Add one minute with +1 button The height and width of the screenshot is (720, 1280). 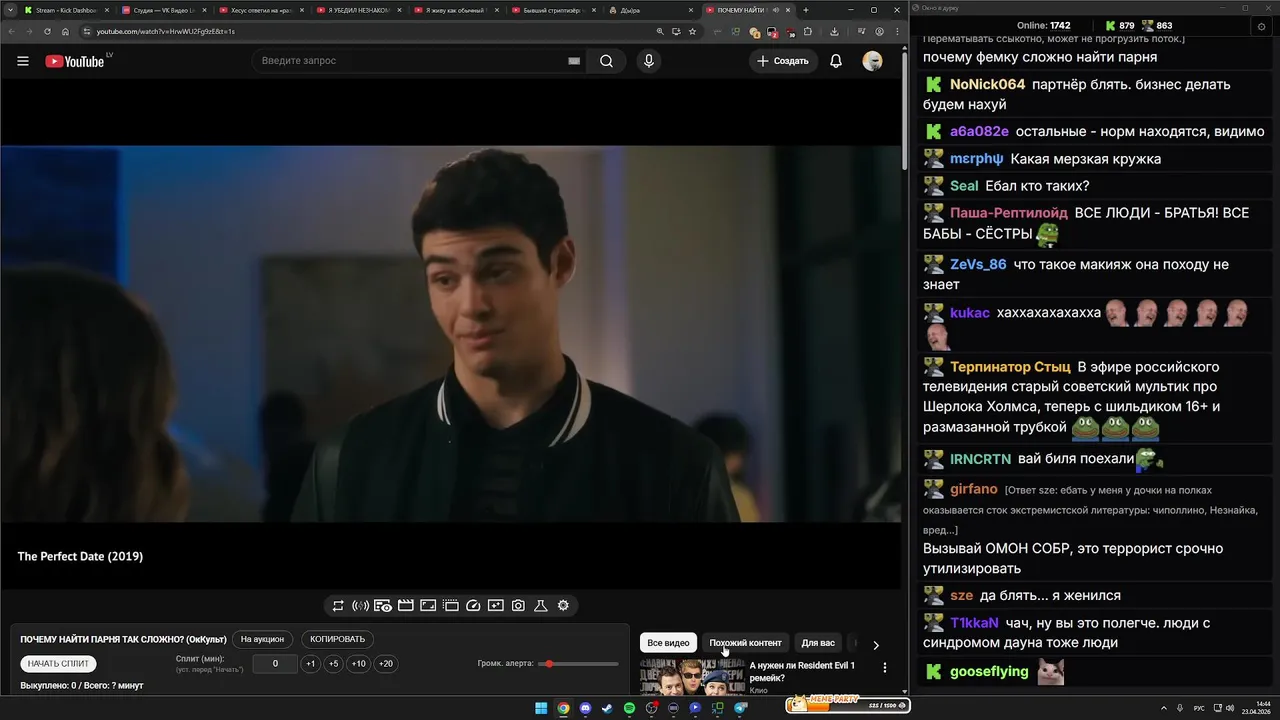(311, 664)
